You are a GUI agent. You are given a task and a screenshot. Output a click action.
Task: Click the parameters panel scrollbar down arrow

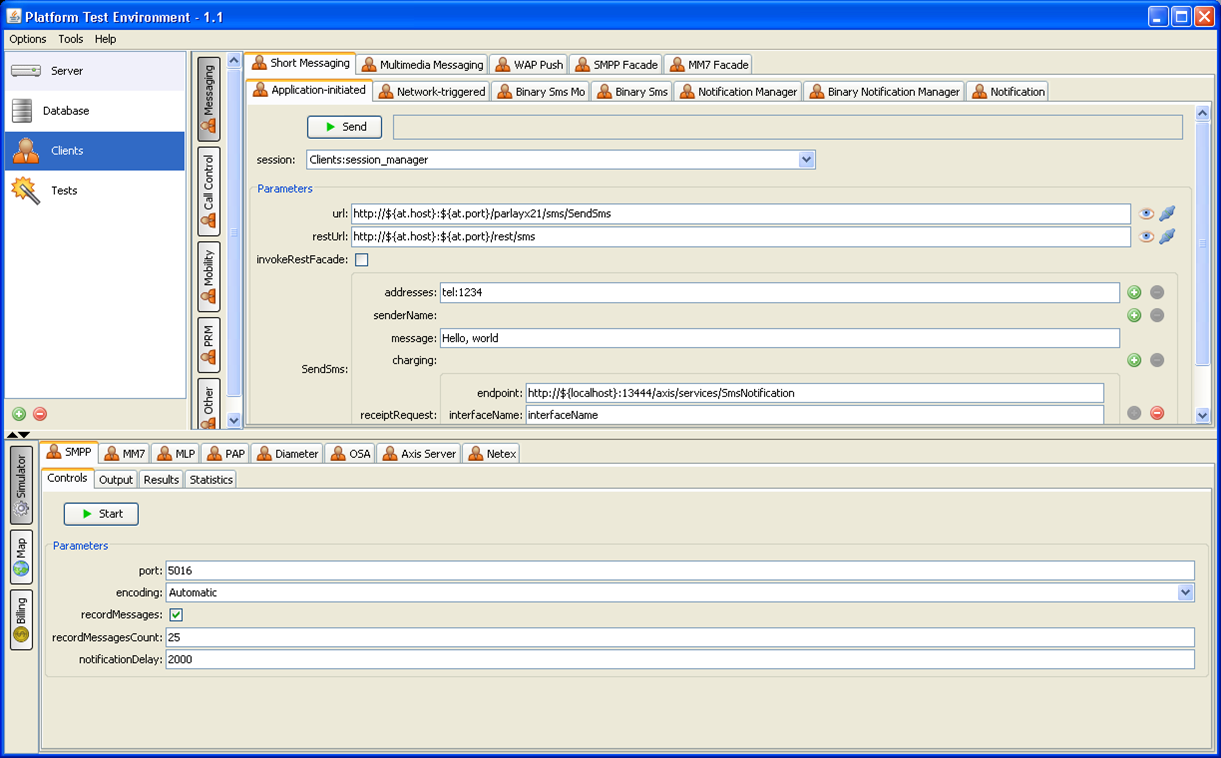point(1203,415)
